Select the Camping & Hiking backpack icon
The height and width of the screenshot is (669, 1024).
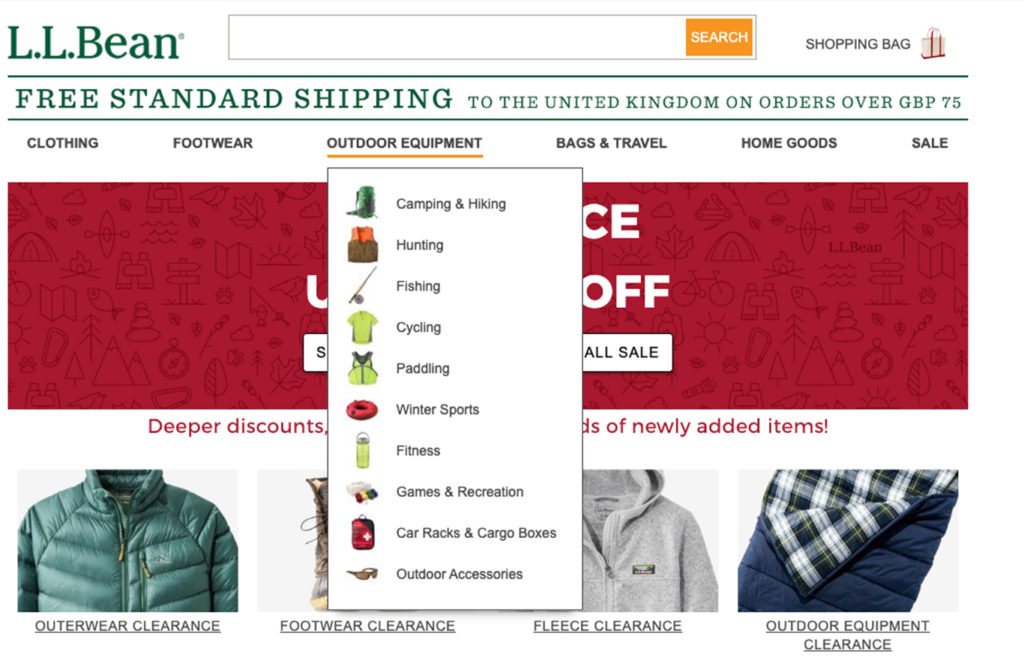tap(361, 202)
